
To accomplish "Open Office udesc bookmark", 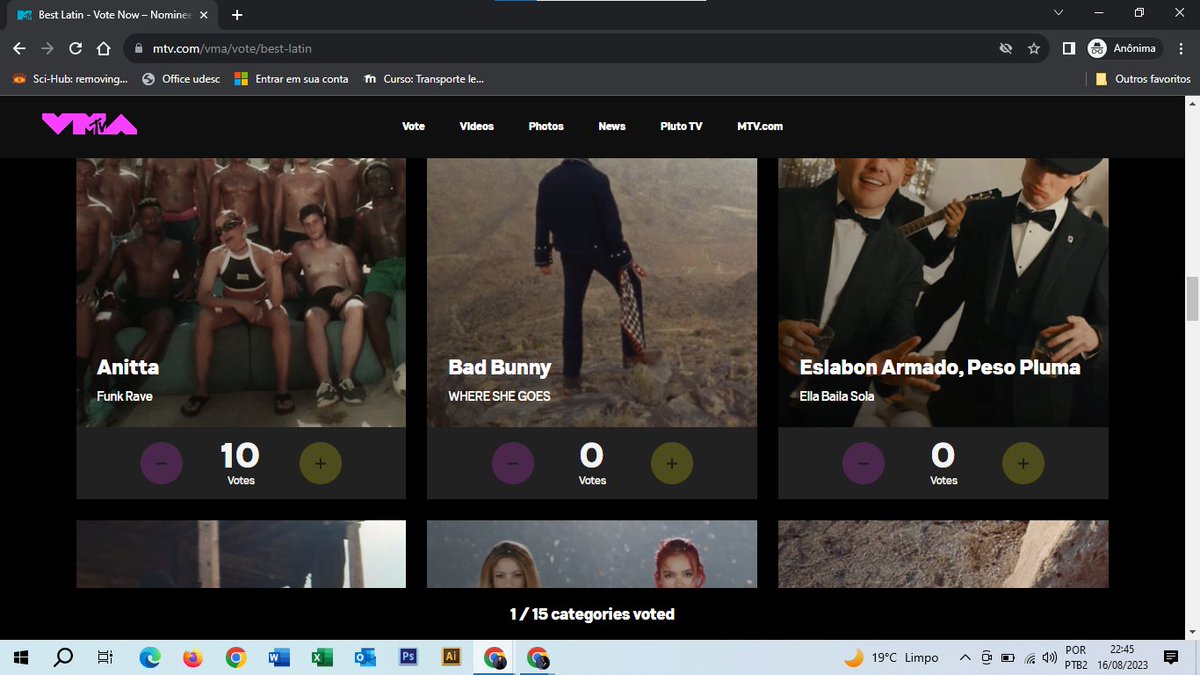I will click(x=181, y=79).
